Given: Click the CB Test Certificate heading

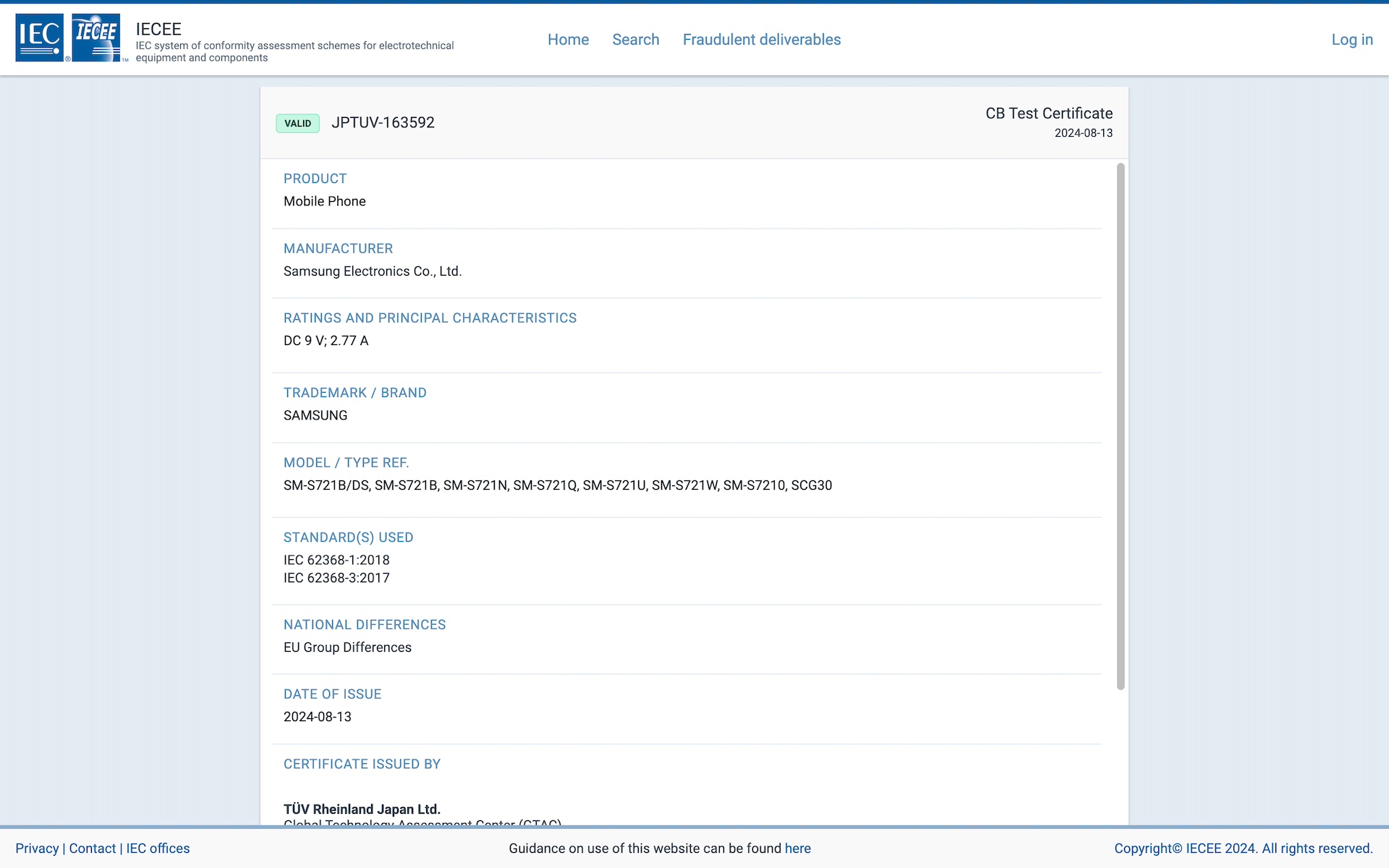Looking at the screenshot, I should [x=1048, y=114].
